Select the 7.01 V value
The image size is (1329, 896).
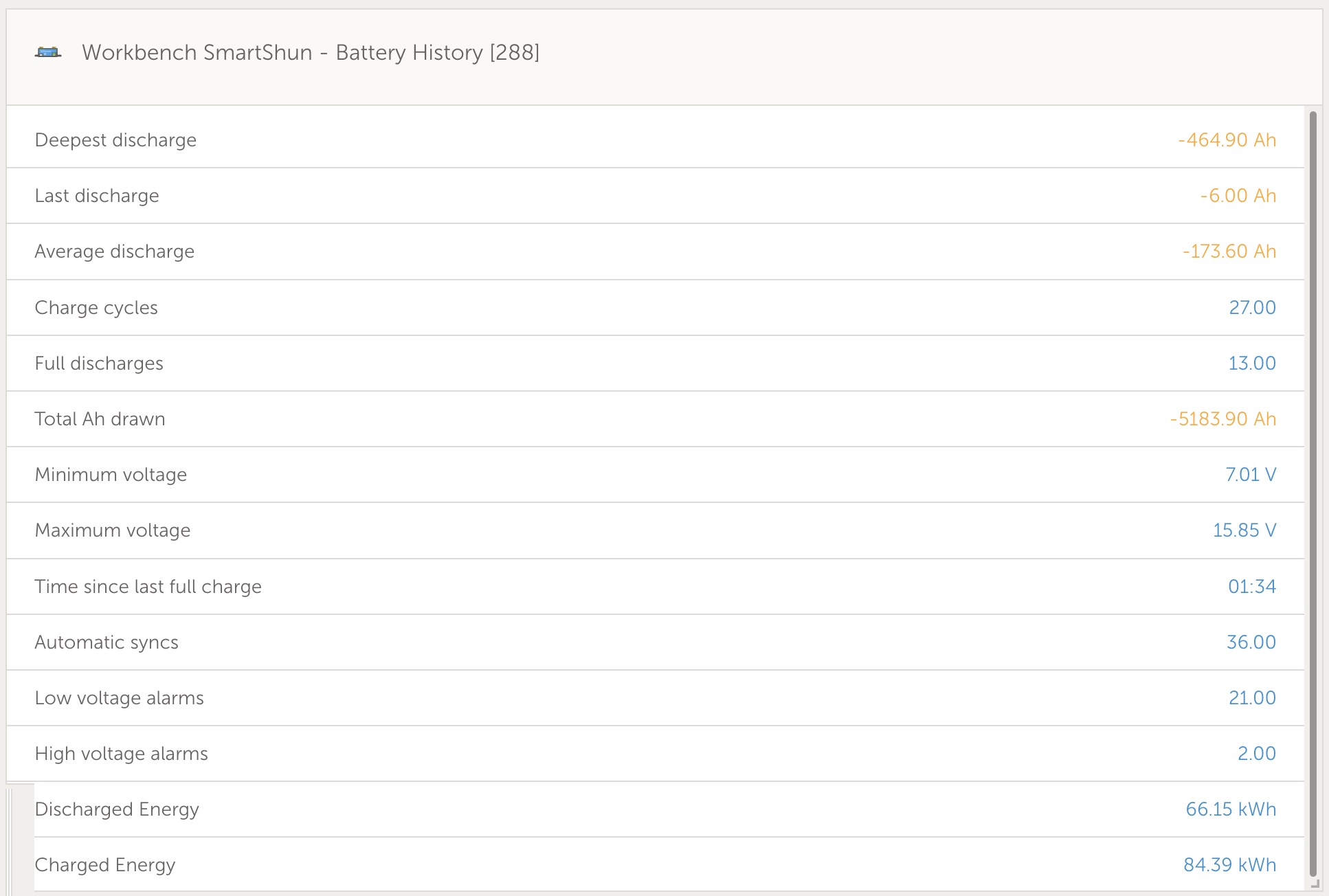1251,475
